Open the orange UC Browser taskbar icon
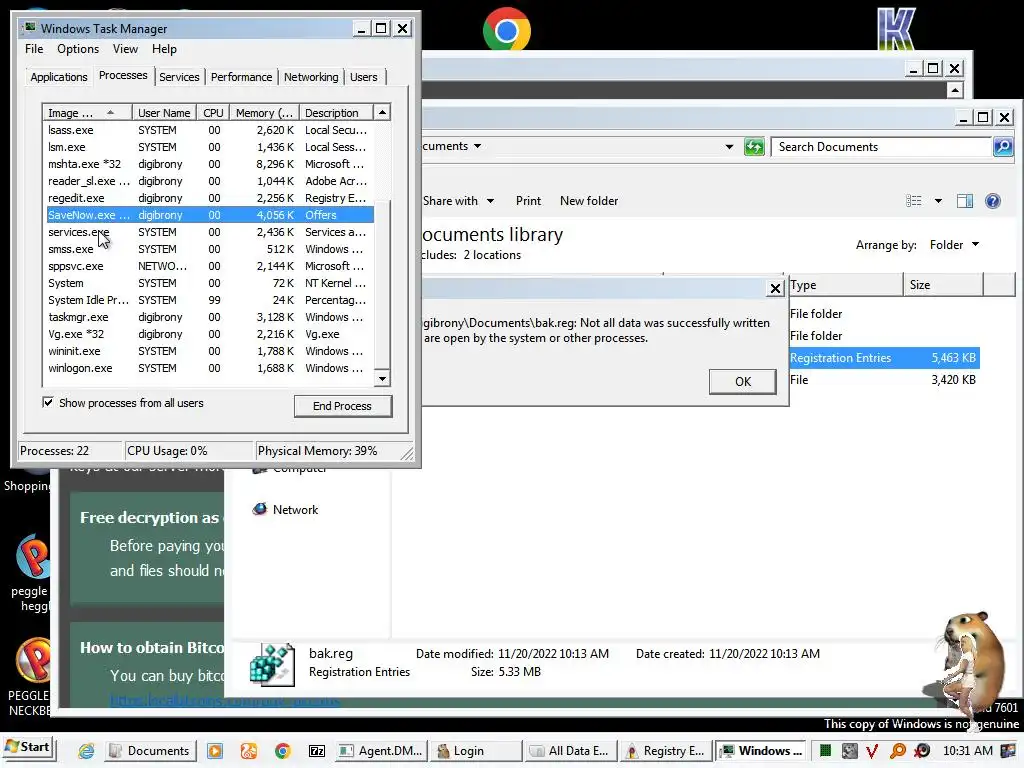This screenshot has width=1024, height=768. [x=249, y=751]
